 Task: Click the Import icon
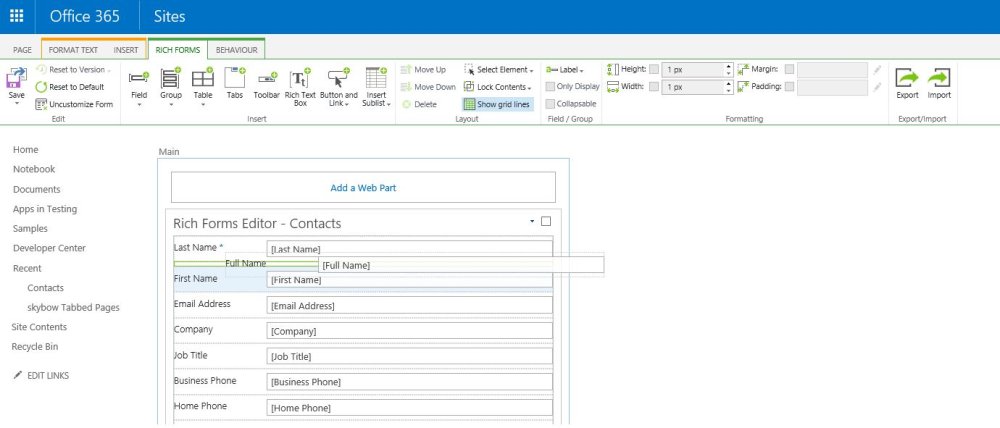tap(939, 78)
